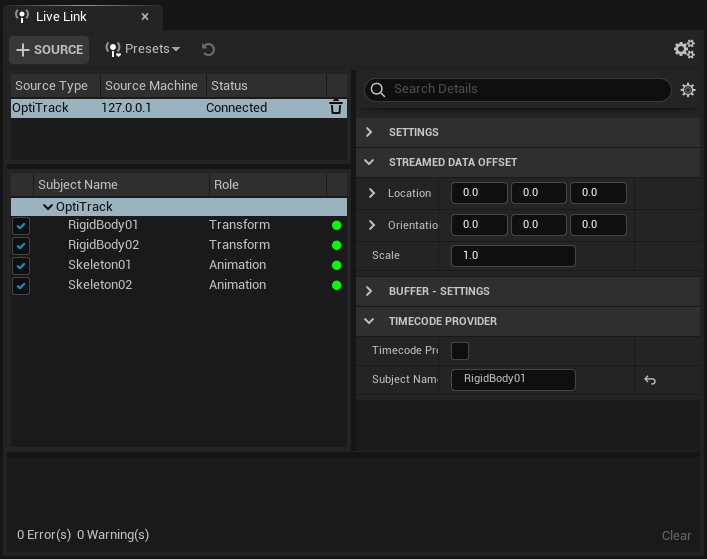Open the Presets dropdown menu

(143, 49)
